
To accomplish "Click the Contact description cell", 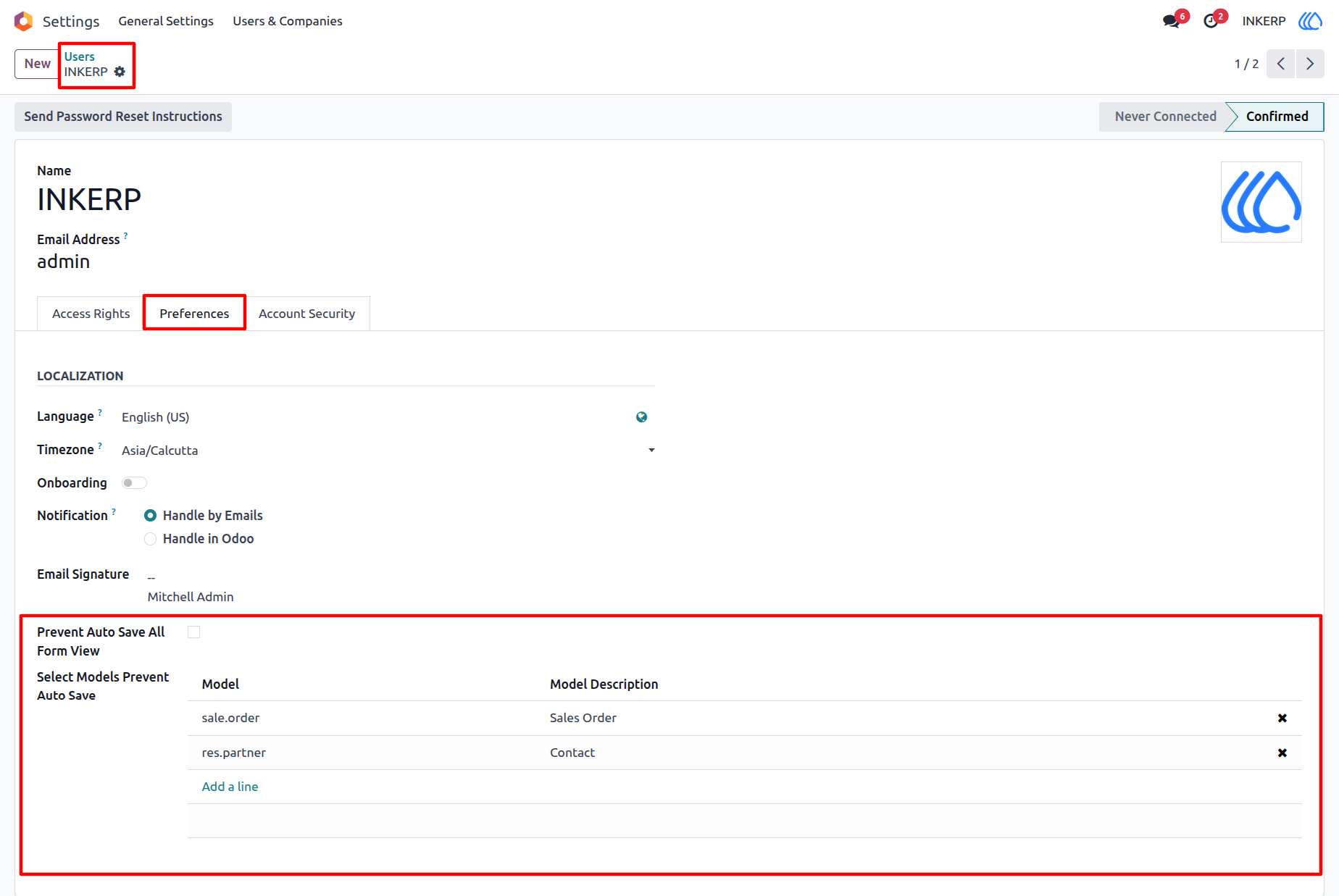I will (572, 753).
